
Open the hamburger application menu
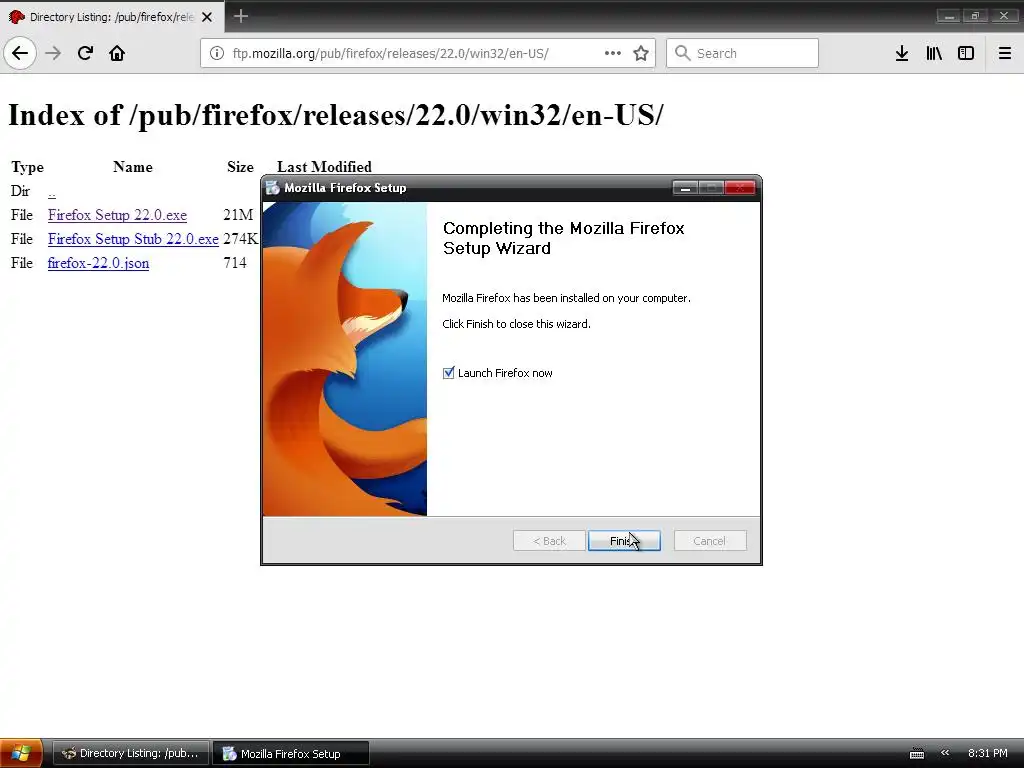[1004, 53]
